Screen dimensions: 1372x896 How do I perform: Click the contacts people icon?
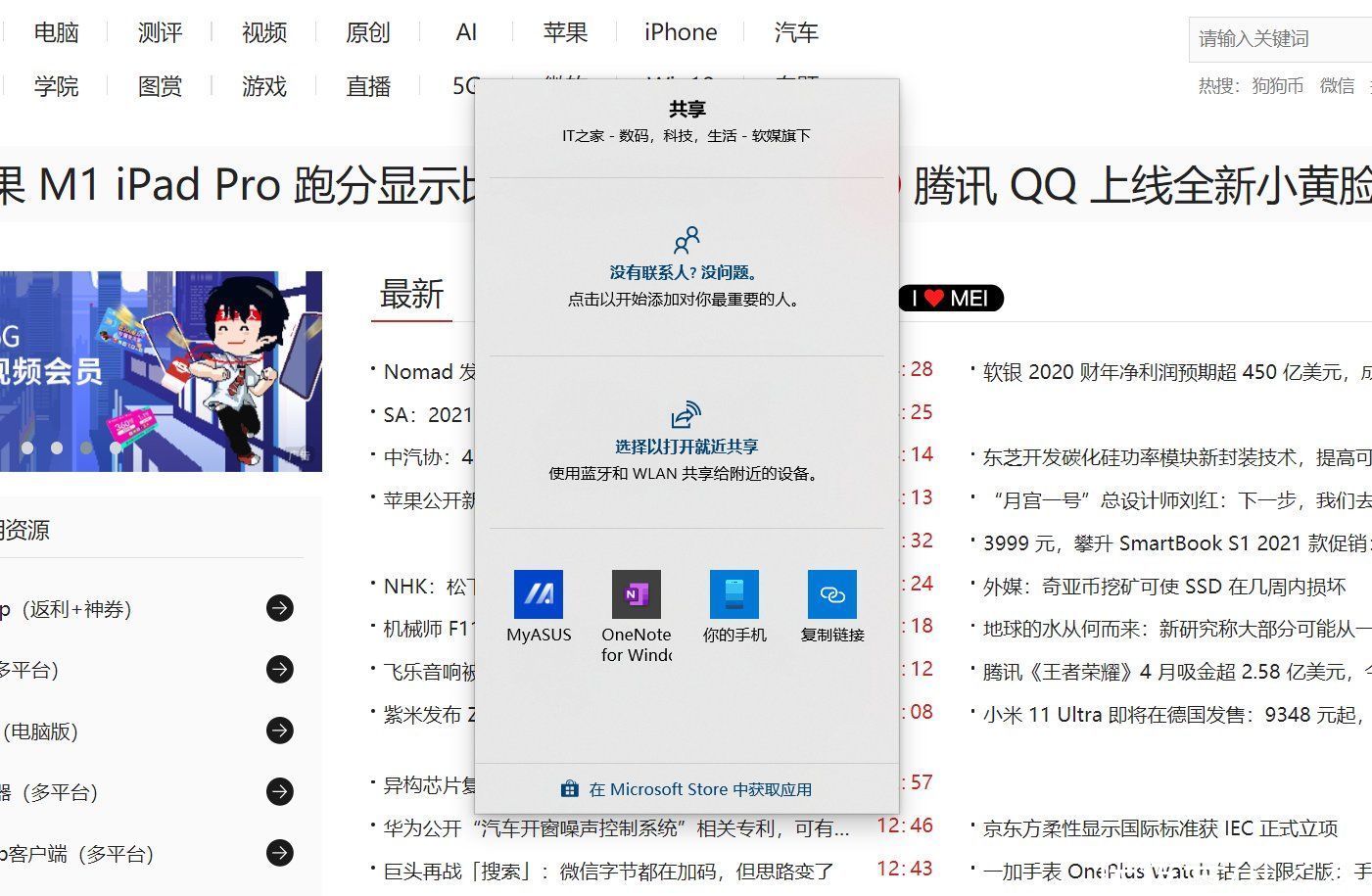(x=686, y=241)
